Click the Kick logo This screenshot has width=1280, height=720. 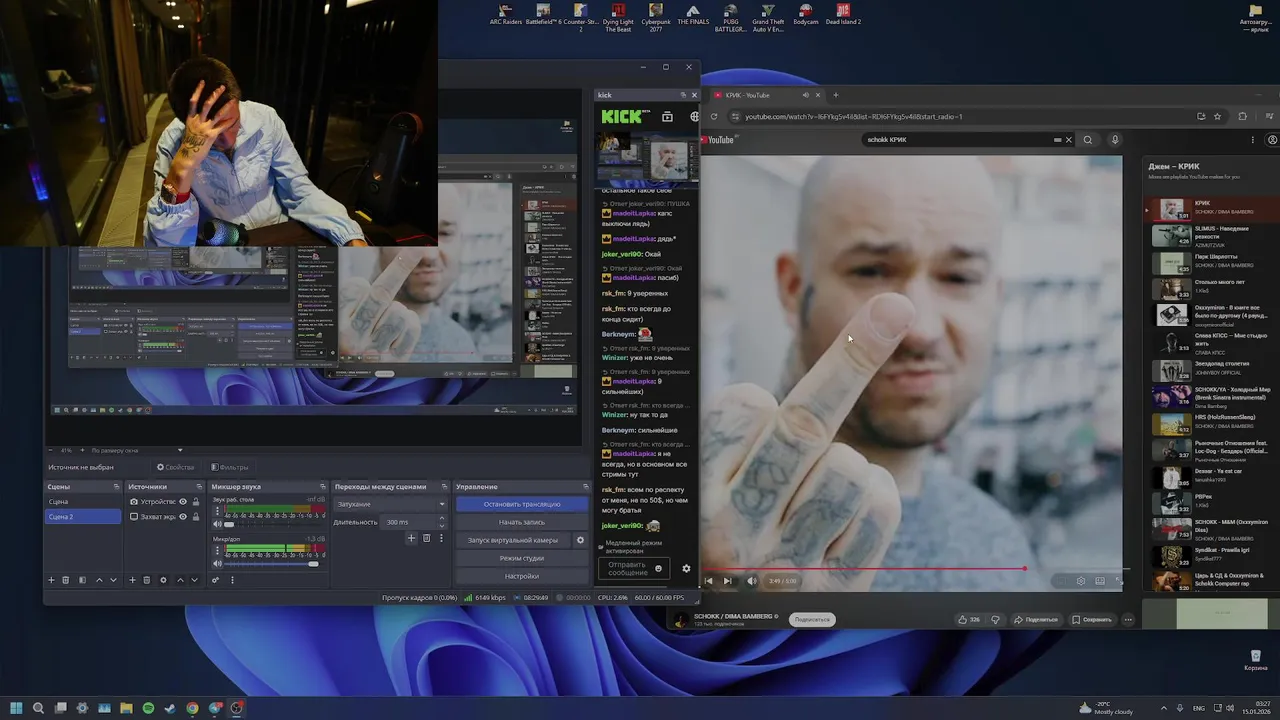(x=621, y=117)
